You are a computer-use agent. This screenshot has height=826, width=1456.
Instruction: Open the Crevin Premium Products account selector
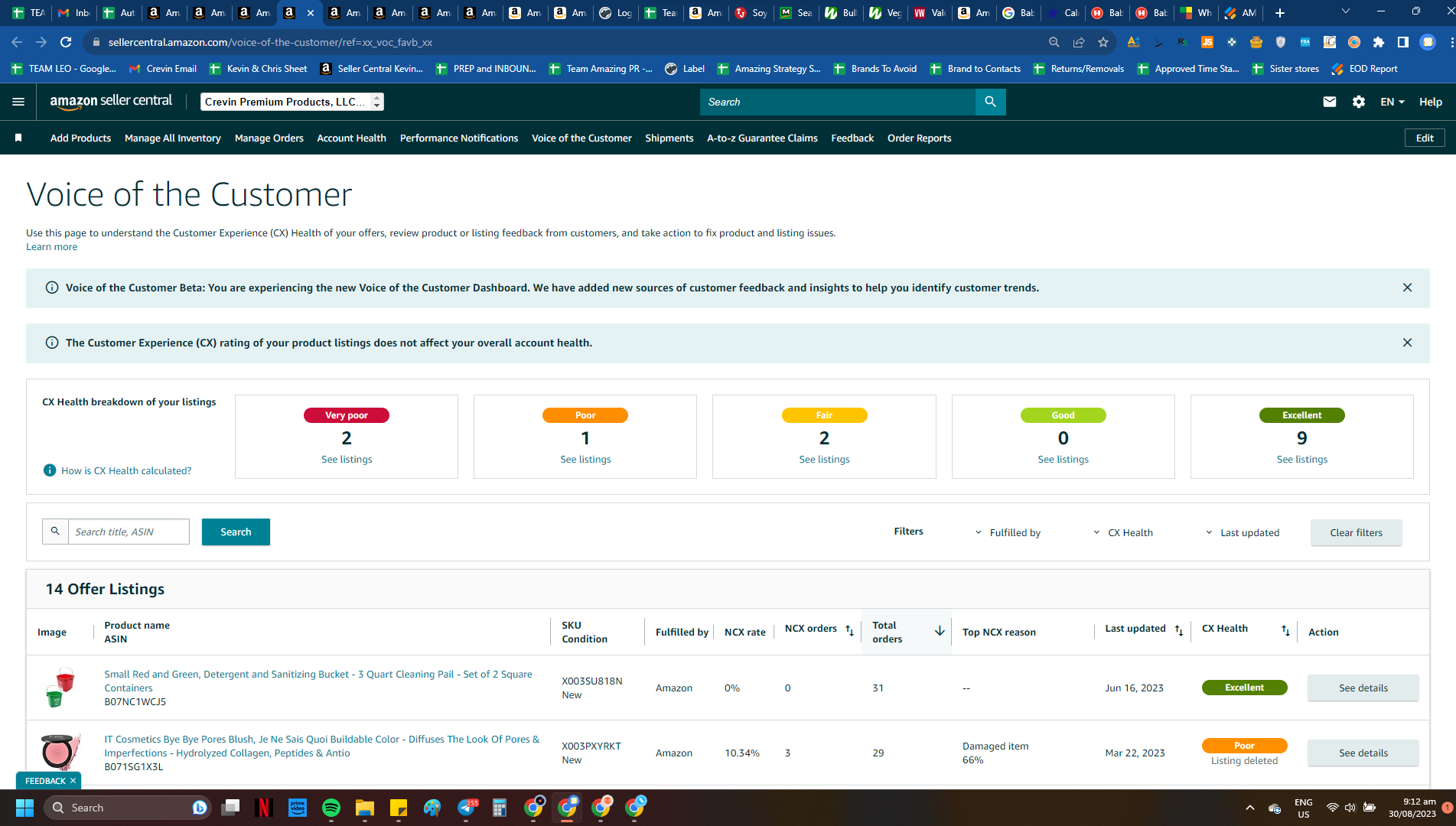coord(292,102)
